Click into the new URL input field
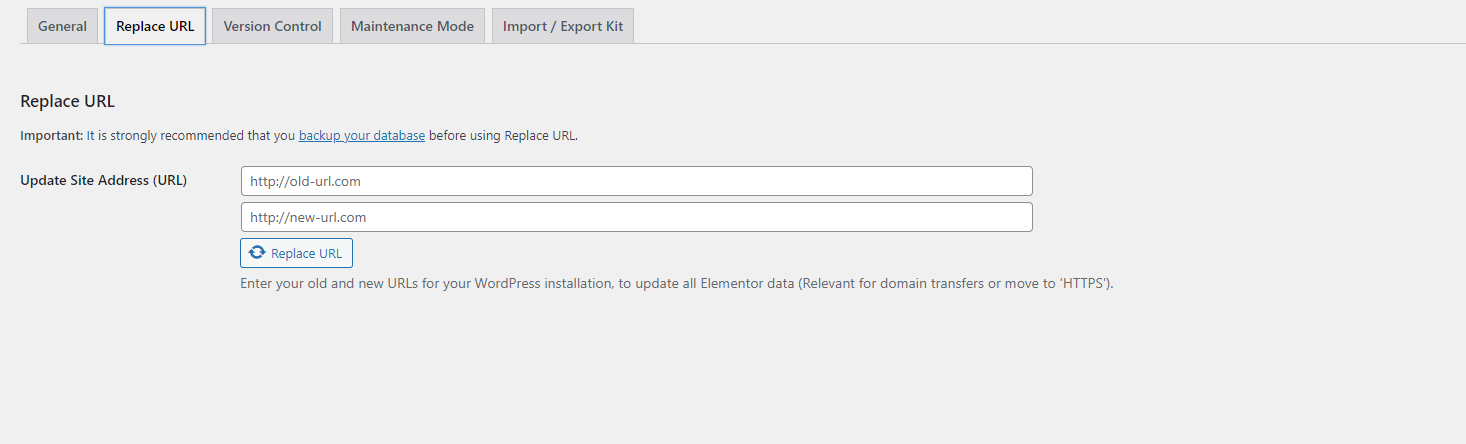 coord(636,217)
